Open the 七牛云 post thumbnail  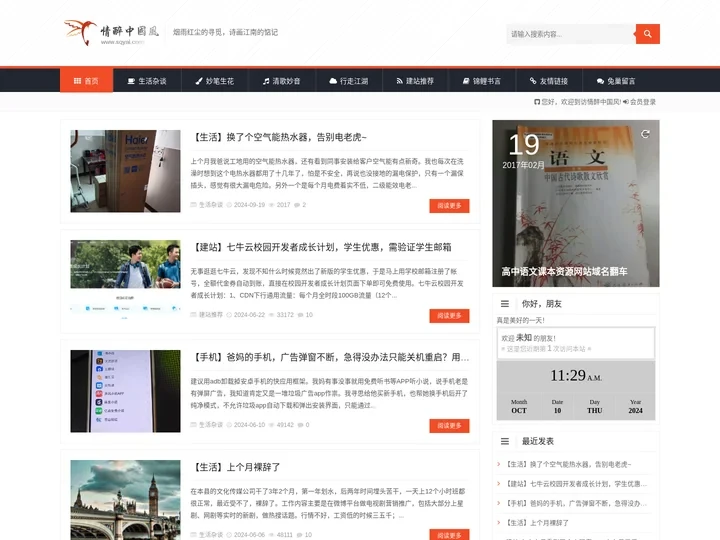(125, 281)
